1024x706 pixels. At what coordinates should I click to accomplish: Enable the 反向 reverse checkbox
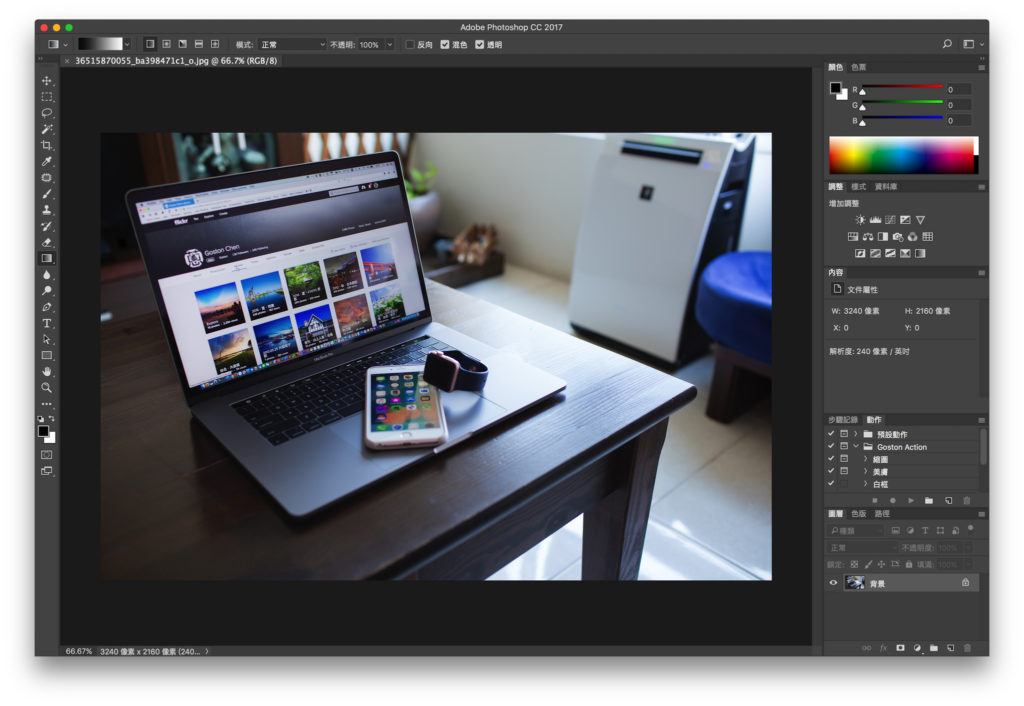click(410, 44)
